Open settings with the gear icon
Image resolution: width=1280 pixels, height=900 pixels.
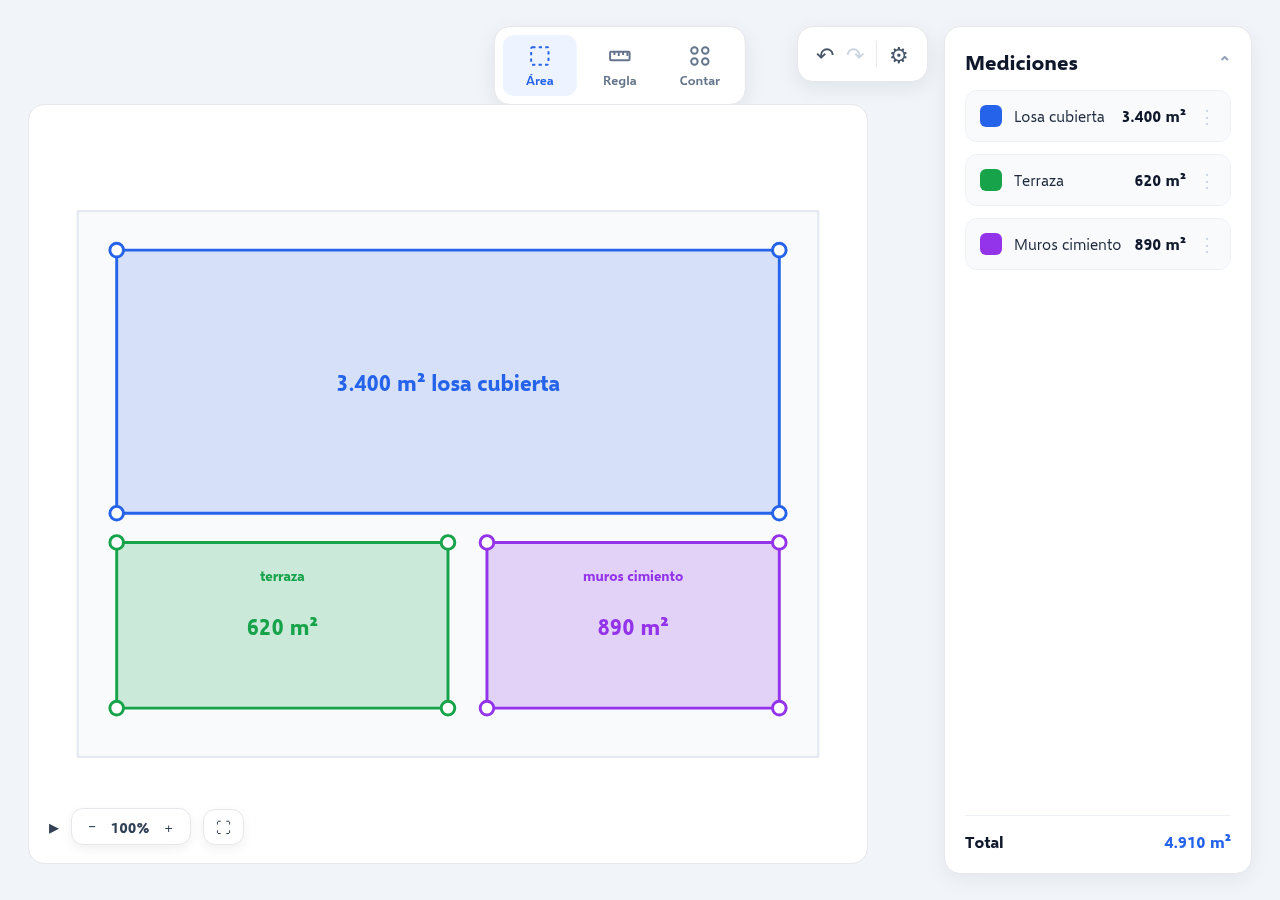(899, 55)
